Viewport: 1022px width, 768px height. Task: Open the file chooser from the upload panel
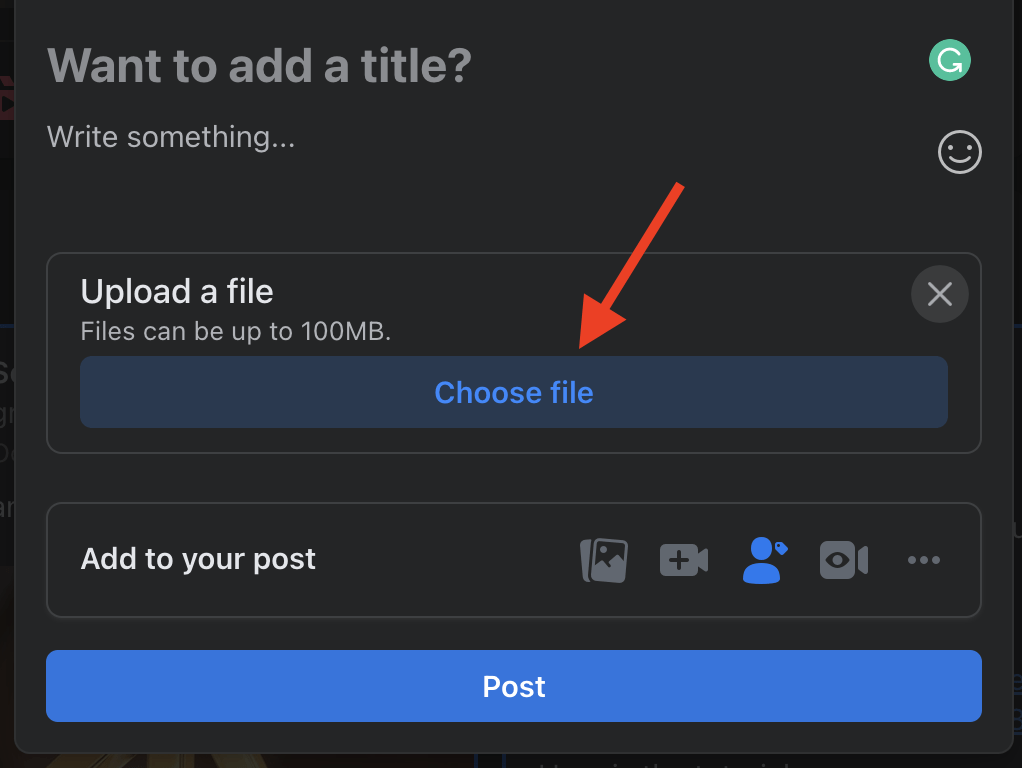(x=513, y=392)
